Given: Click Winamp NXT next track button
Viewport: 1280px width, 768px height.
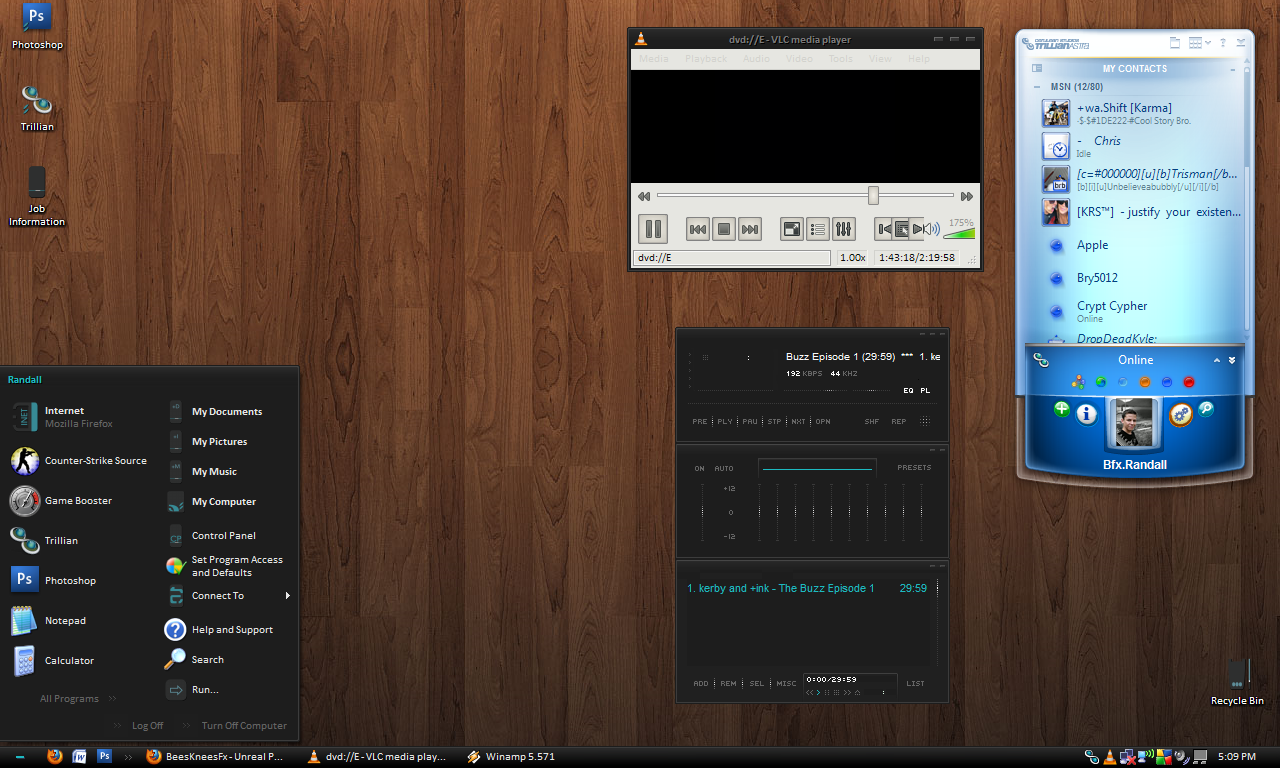Looking at the screenshot, I should point(799,421).
